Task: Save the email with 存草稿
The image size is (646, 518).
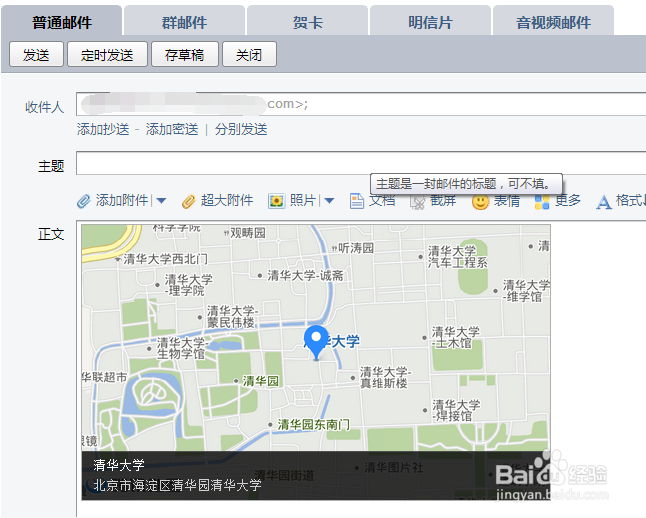Action: tap(185, 54)
